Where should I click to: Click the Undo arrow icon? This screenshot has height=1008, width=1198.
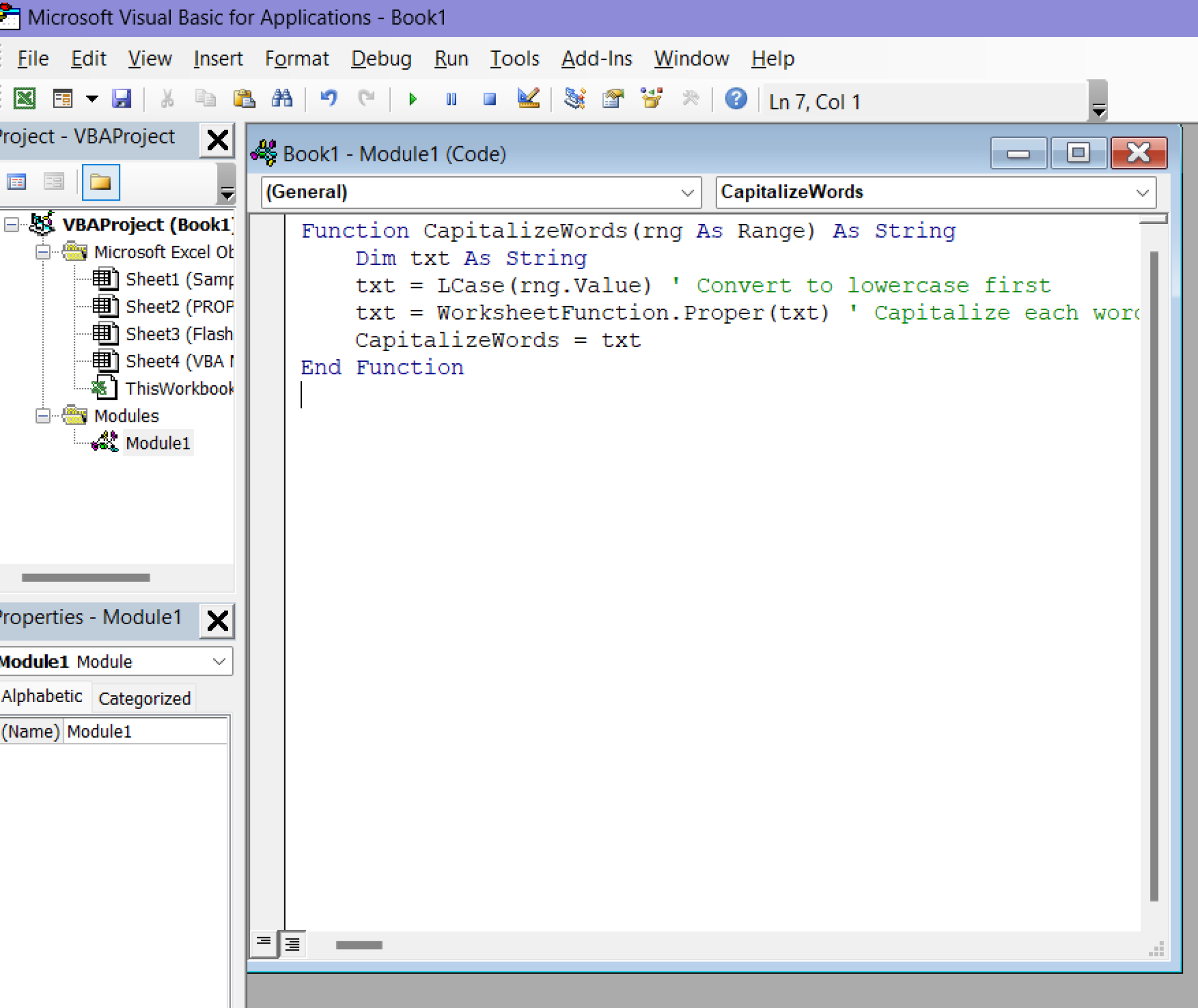point(329,98)
